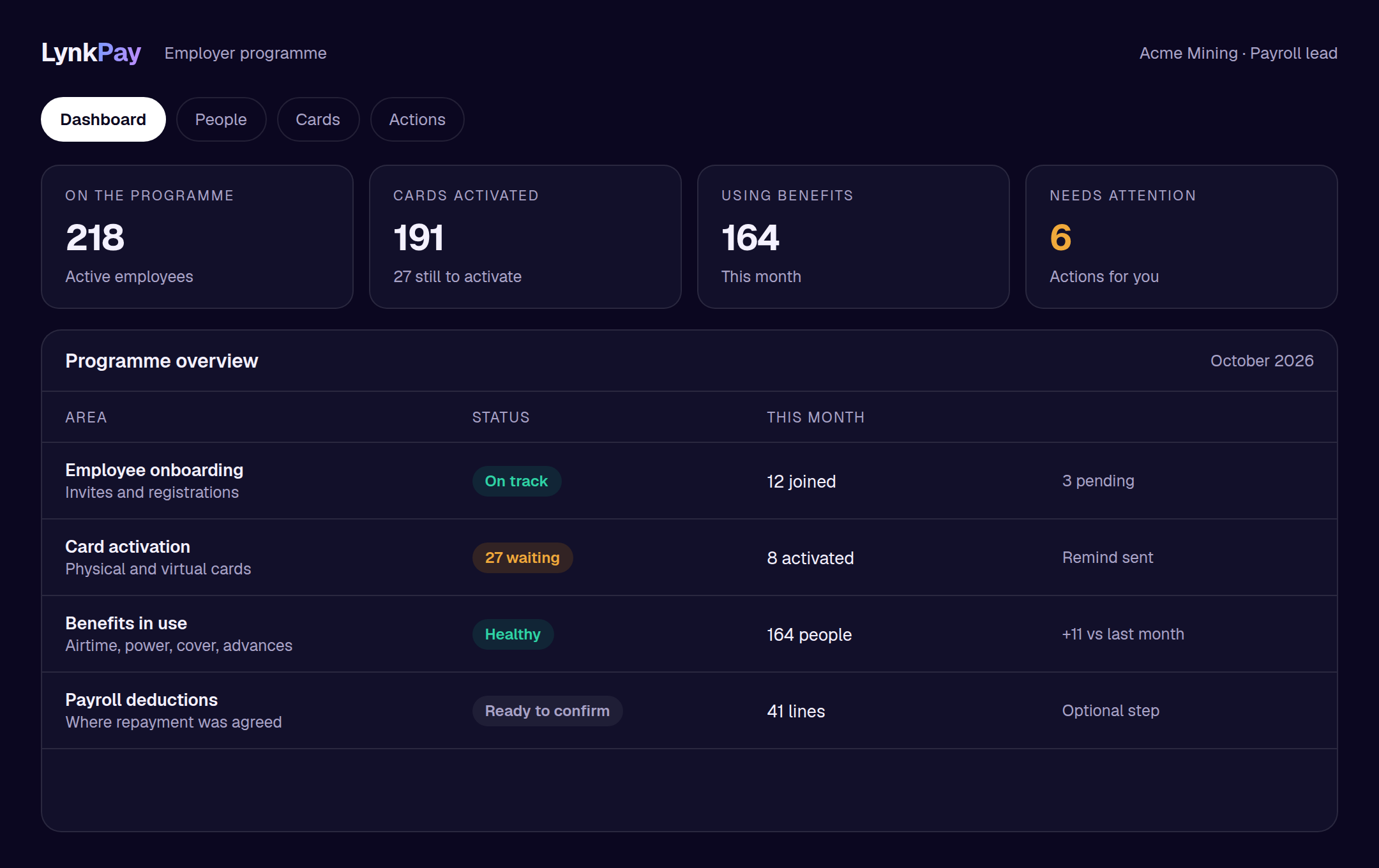Screen dimensions: 1379x868
Task: Click the Optional step text
Action: 1111,711
